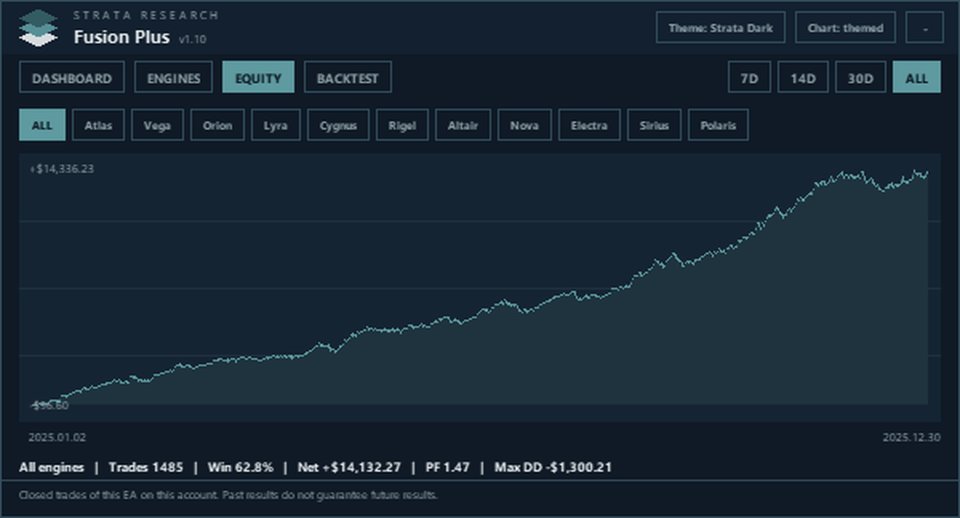This screenshot has height=518, width=960.
Task: Filter equity curve by Orion engine
Action: tap(217, 125)
